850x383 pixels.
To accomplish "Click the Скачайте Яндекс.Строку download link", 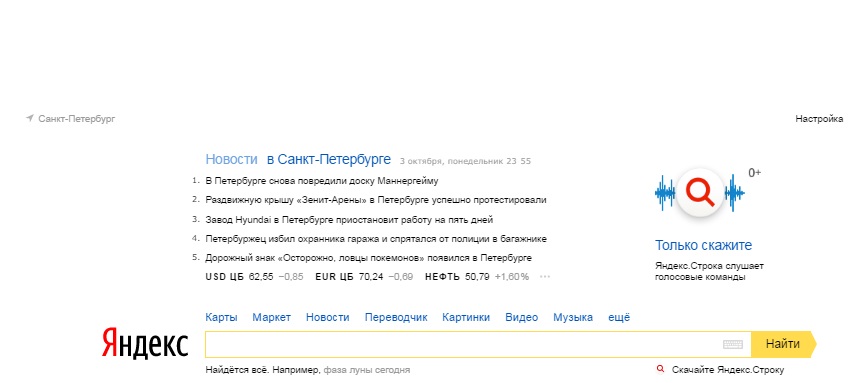I will coord(728,371).
